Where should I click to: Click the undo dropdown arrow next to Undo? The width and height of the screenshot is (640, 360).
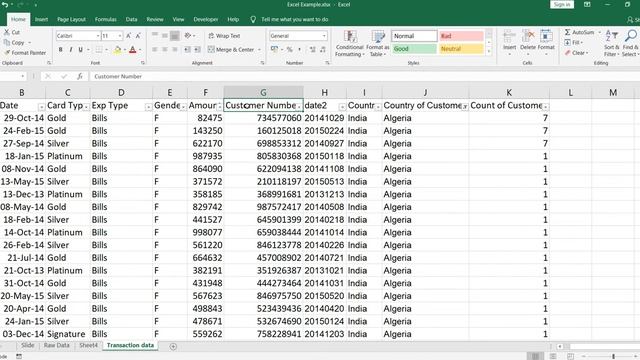click(12, 5)
